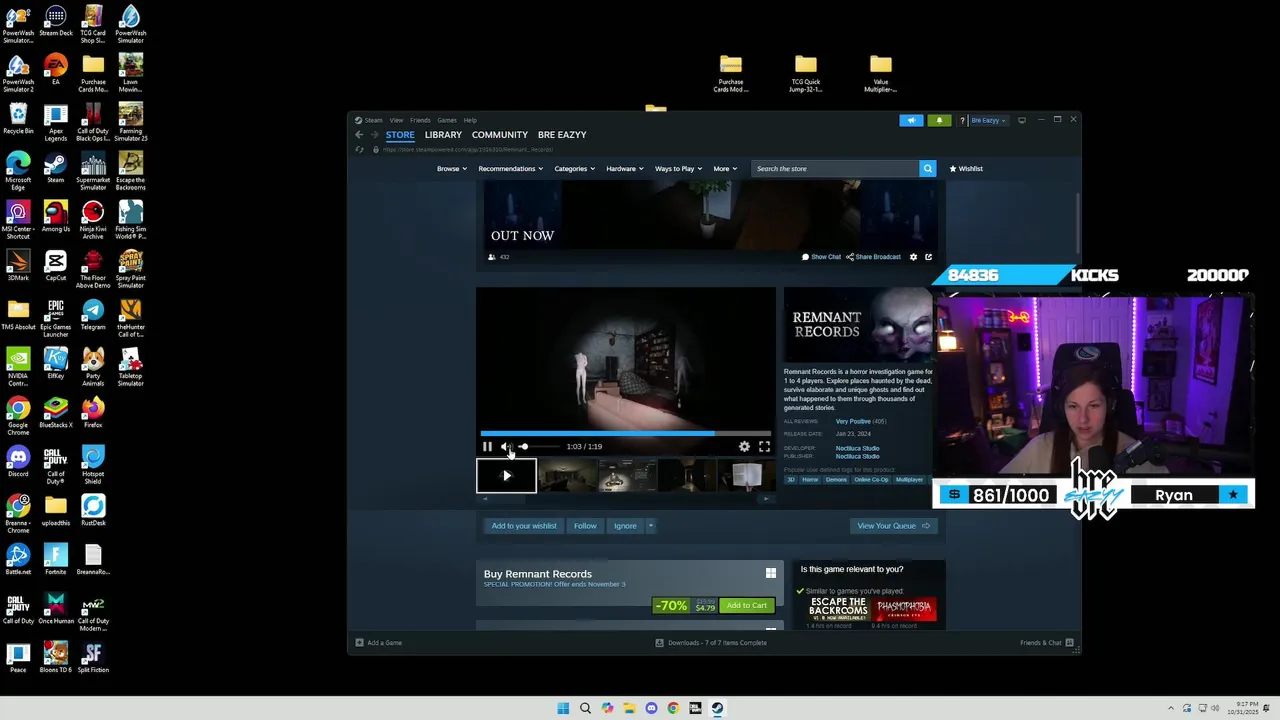Open video player settings gear
This screenshot has width=1280, height=720.
pos(744,447)
